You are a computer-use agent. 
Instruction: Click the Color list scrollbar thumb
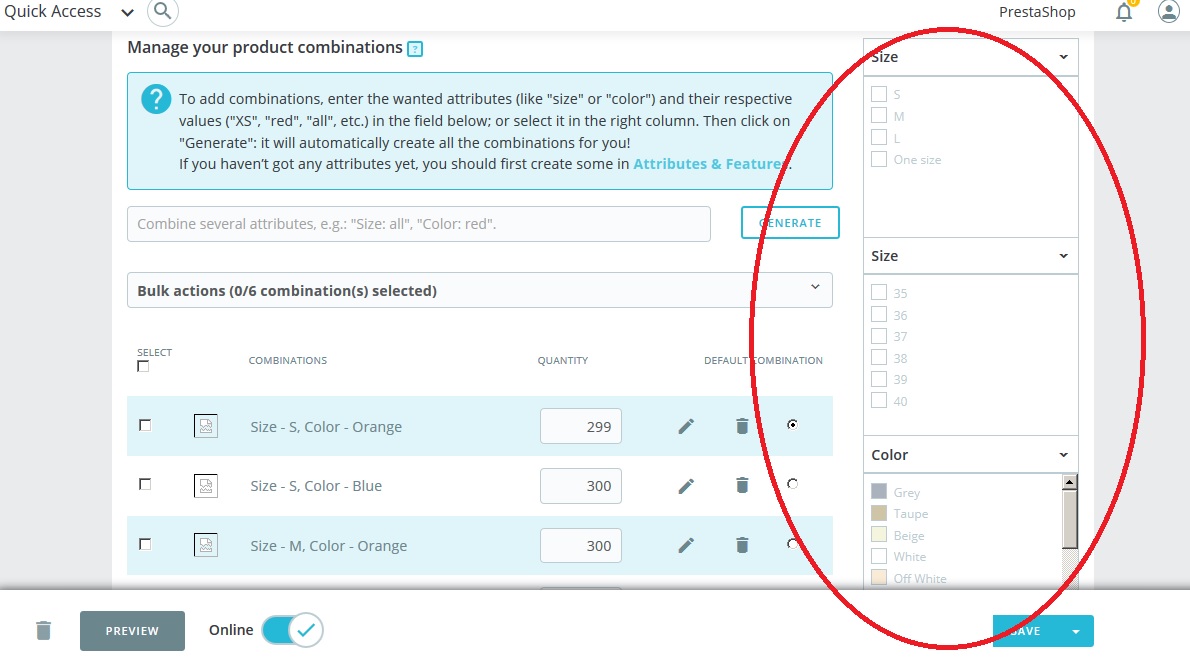1069,519
